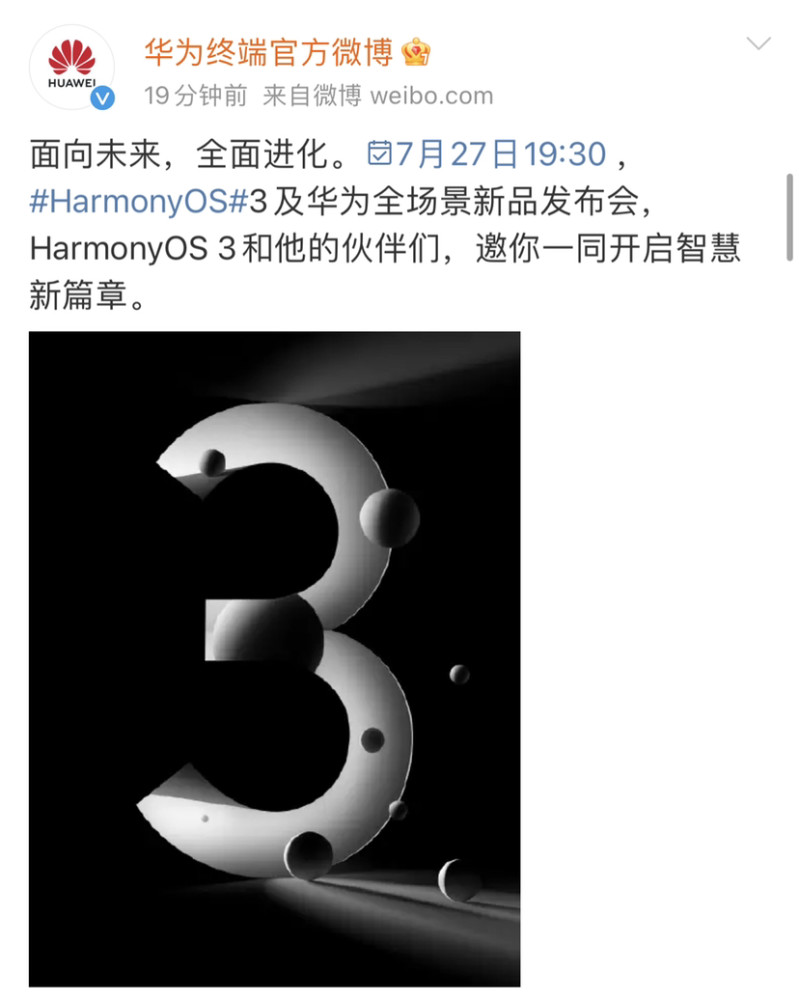Open the weibo.com source link
The height and width of the screenshot is (1000, 799).
432,96
